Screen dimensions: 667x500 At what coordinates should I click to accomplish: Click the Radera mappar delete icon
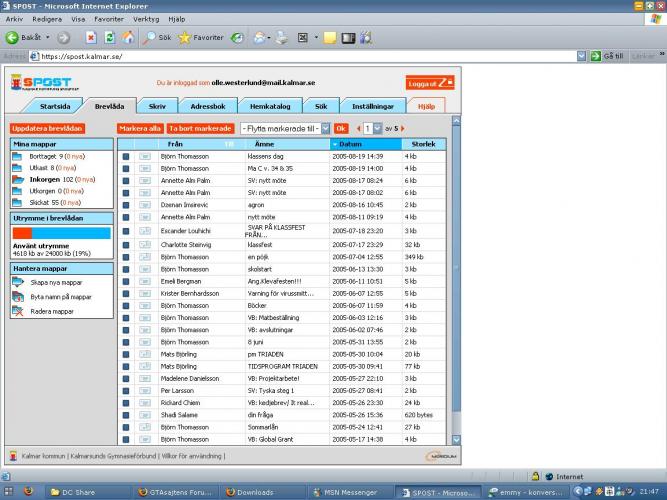tap(20, 311)
